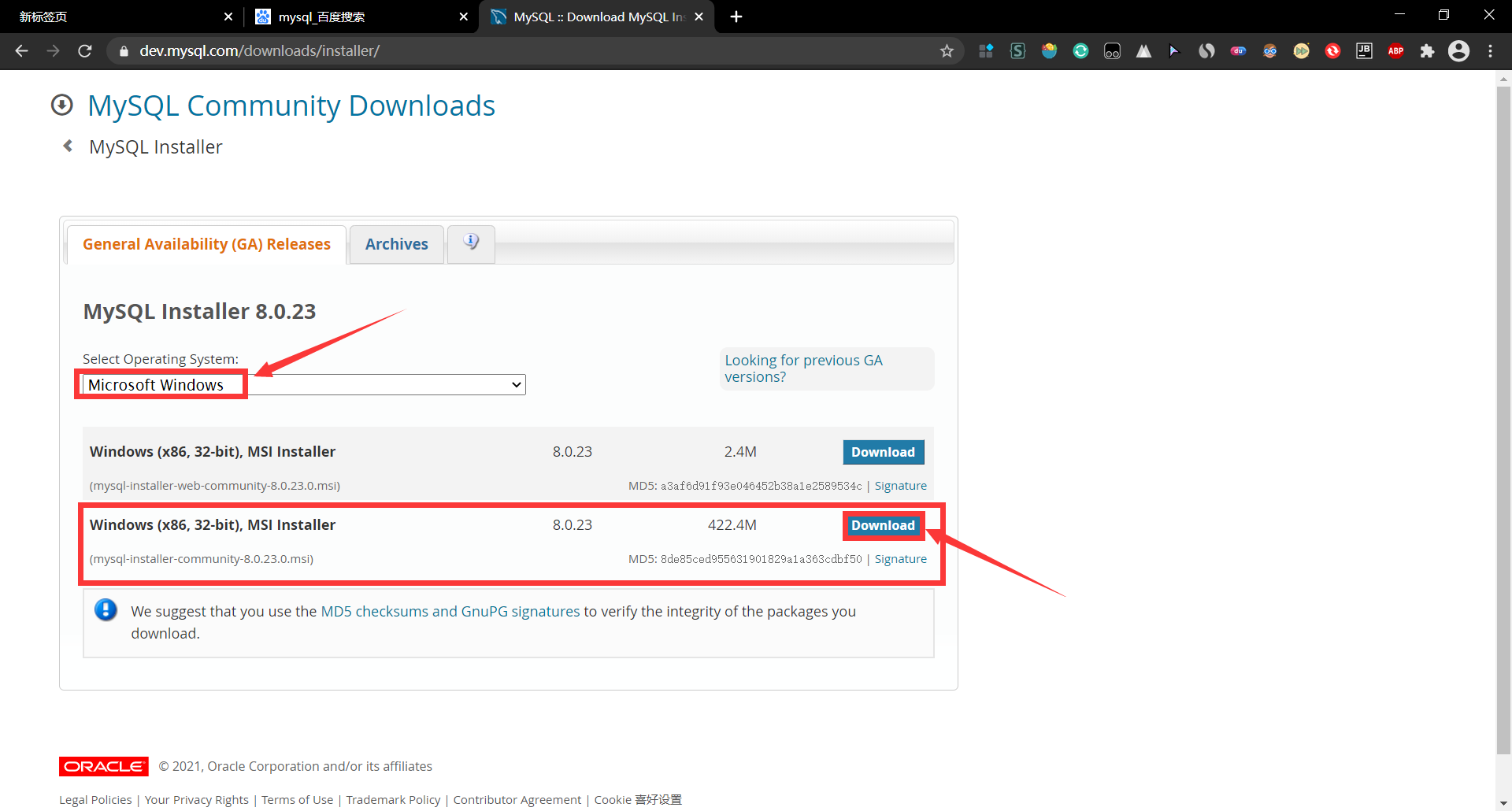Viewport: 1512px width, 811px height.
Task: Open the grey swirl S extension
Action: (1206, 51)
